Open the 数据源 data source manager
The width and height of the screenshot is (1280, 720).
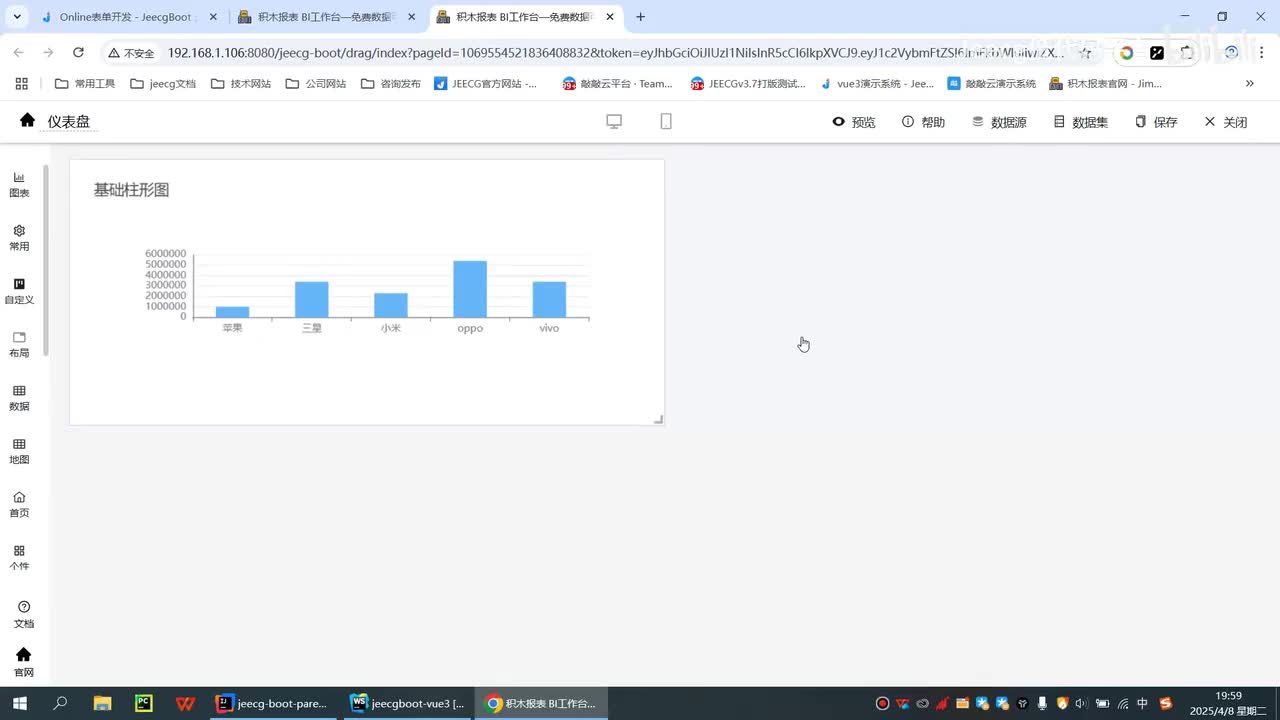coord(999,122)
